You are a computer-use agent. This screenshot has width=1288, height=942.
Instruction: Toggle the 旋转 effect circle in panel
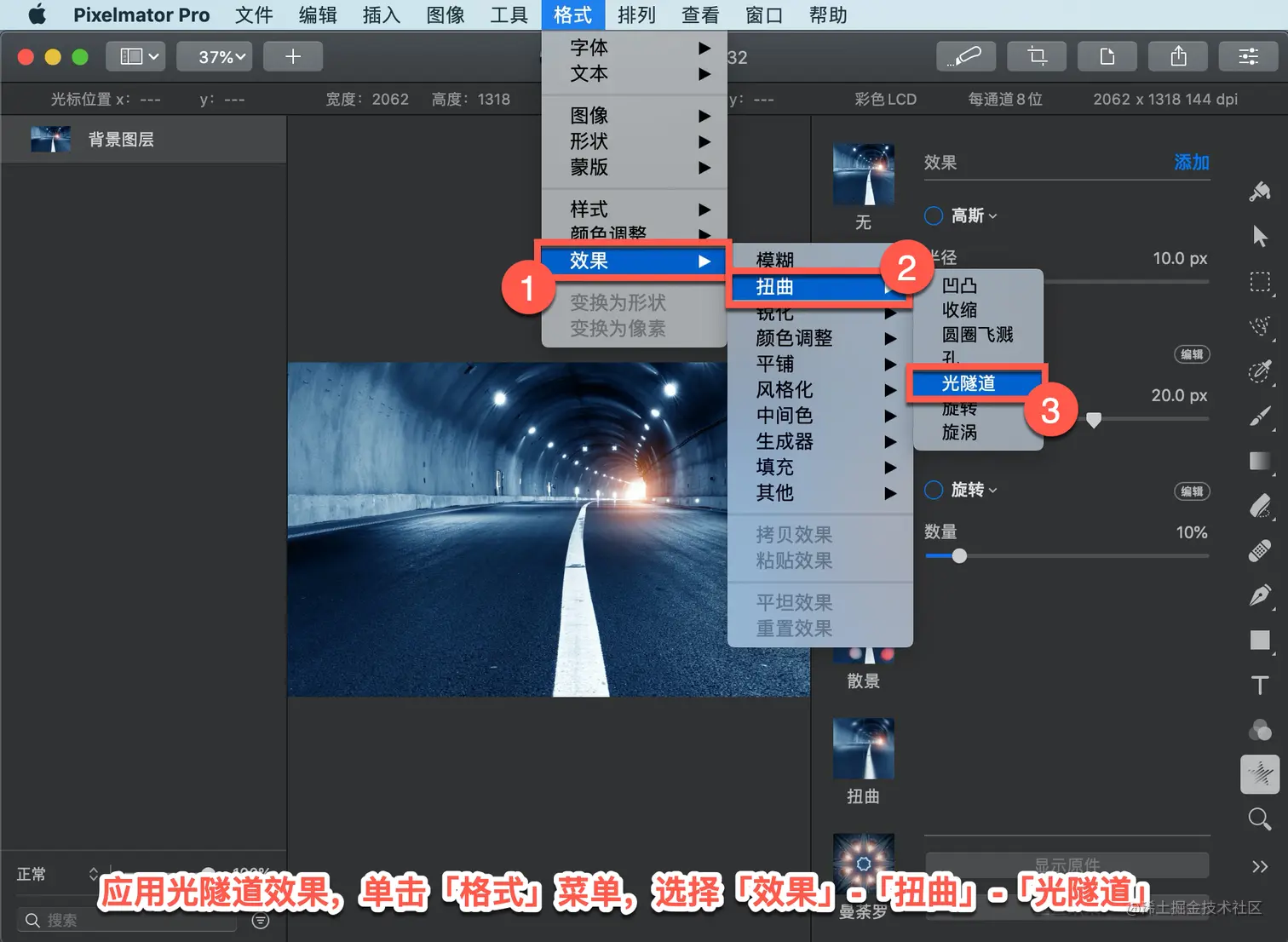[x=934, y=490]
